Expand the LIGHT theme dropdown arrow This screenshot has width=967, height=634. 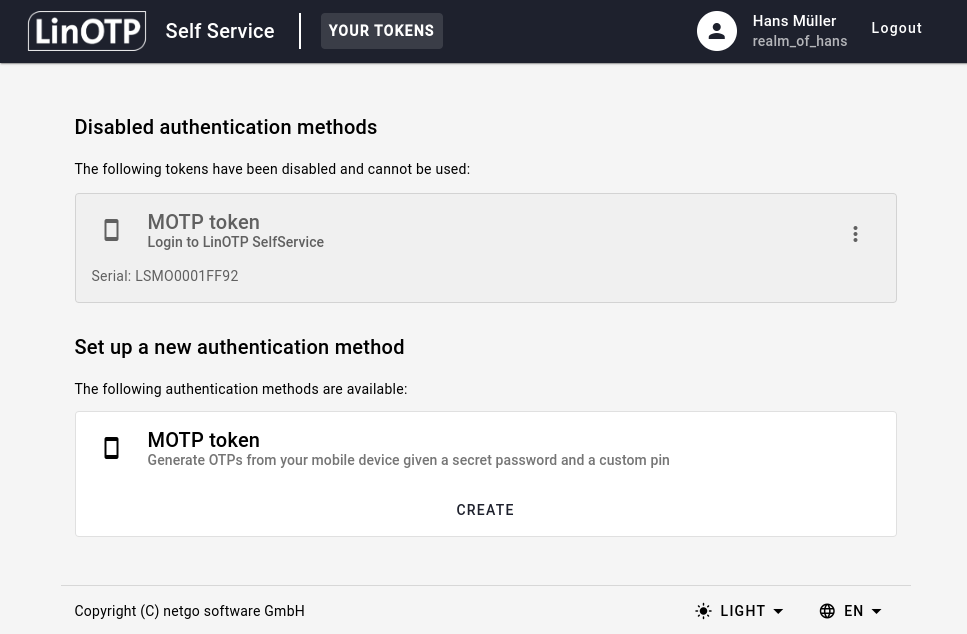tap(778, 611)
